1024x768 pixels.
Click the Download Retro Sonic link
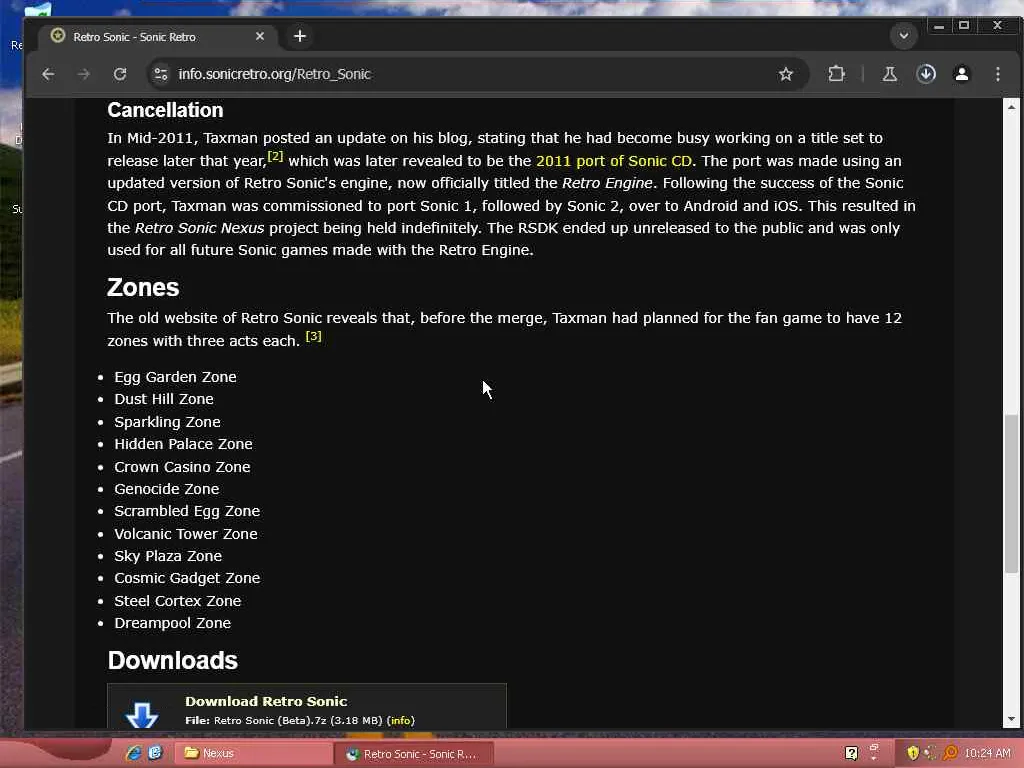pyautogui.click(x=266, y=701)
